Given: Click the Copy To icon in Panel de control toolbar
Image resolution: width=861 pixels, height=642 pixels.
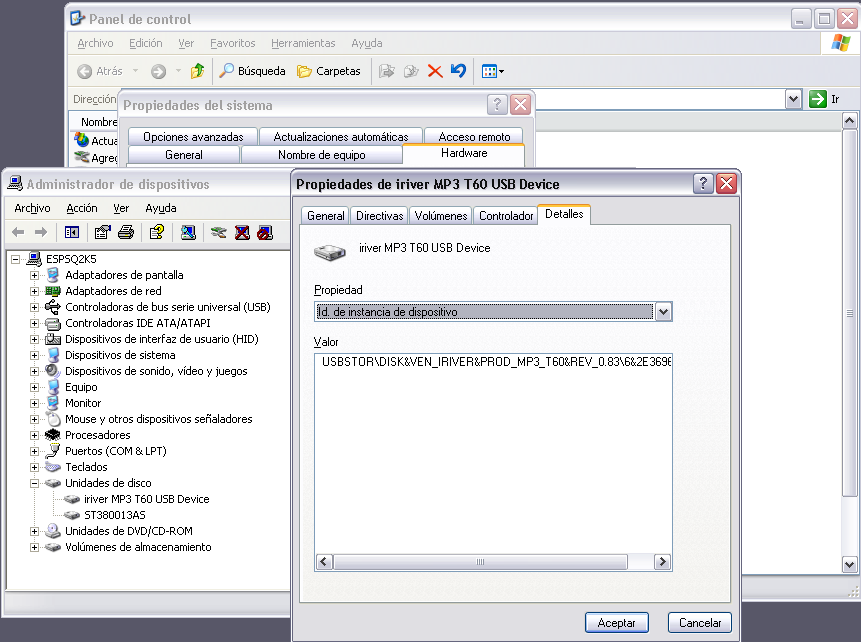Looking at the screenshot, I should click(x=411, y=71).
